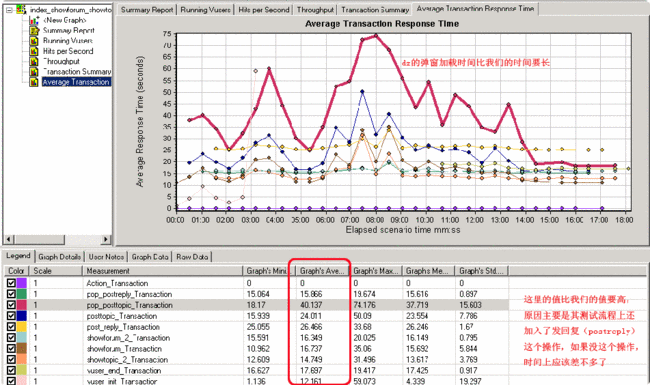Click the tree panel scroll left arrow

click(x=8, y=239)
